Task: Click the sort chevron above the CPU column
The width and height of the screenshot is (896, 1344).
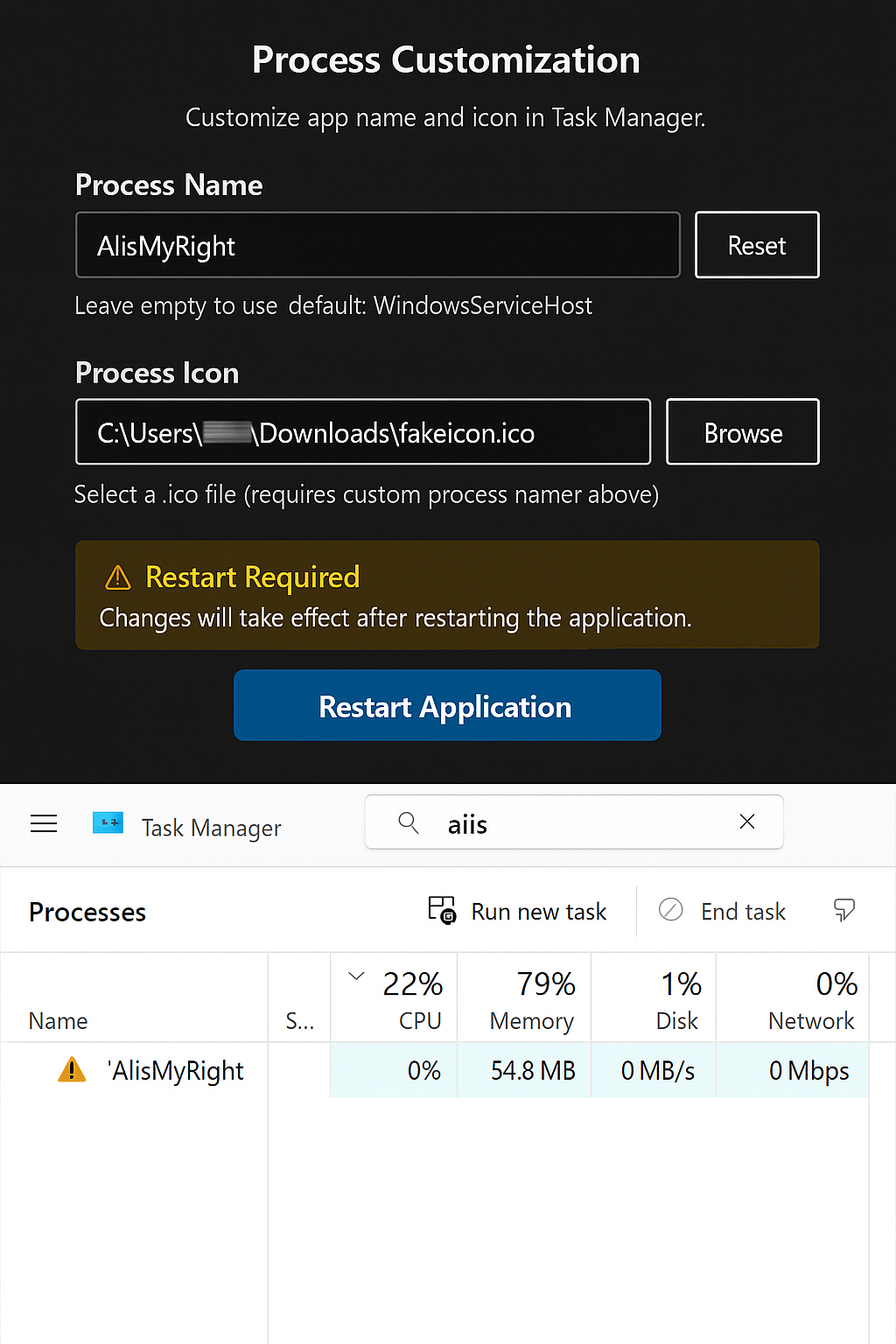Action: 356,975
